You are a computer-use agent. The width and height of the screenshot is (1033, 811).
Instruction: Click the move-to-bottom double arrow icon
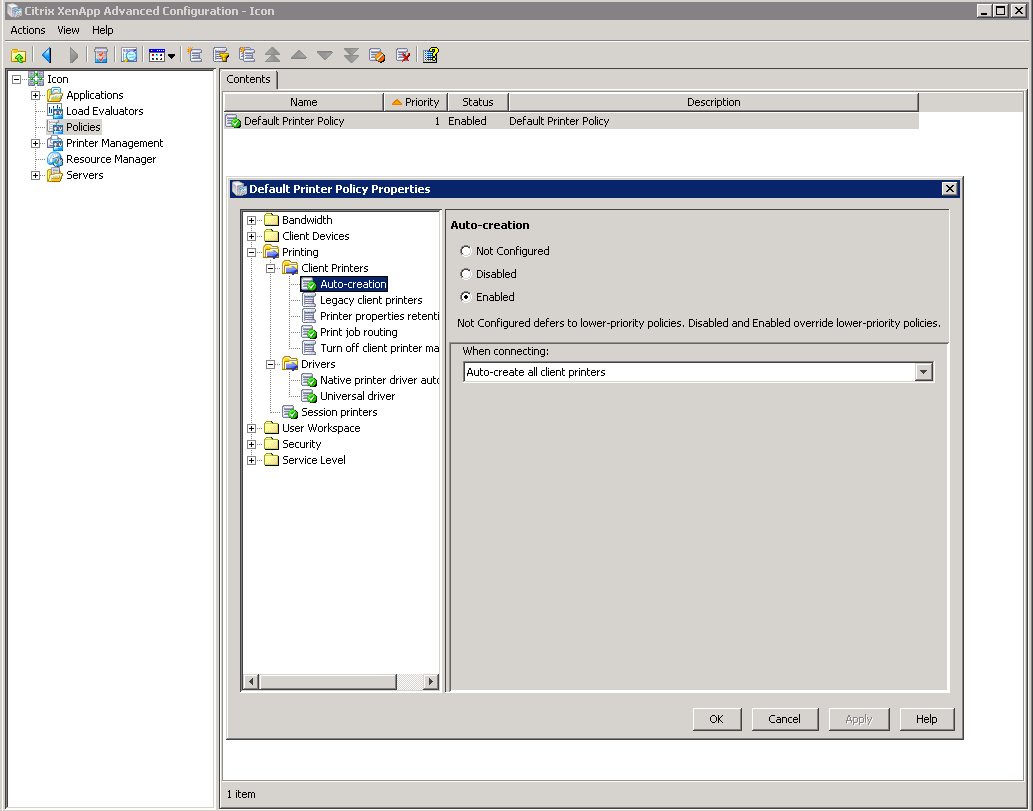pos(351,55)
